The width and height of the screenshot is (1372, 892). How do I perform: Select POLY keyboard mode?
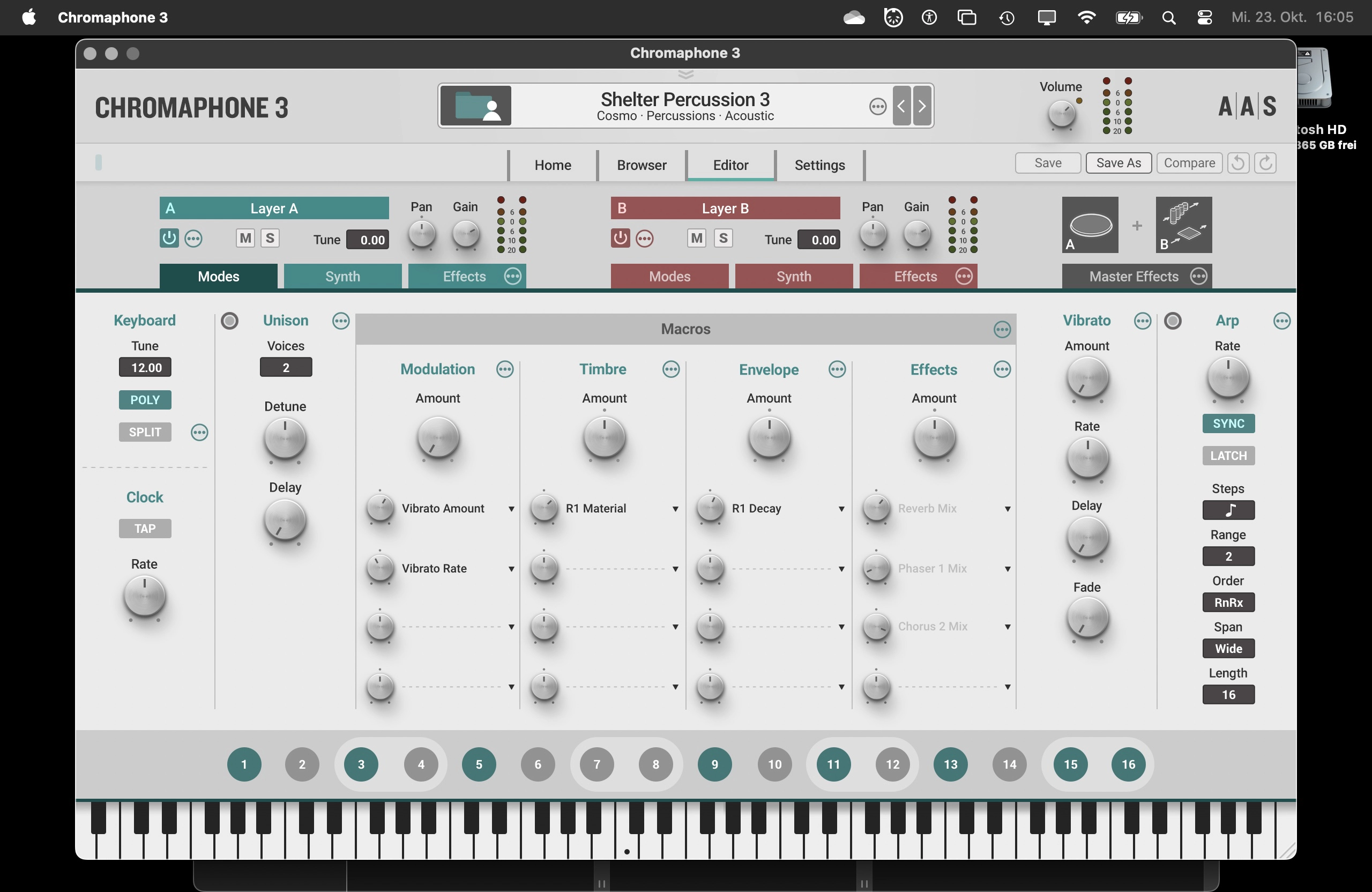(145, 400)
